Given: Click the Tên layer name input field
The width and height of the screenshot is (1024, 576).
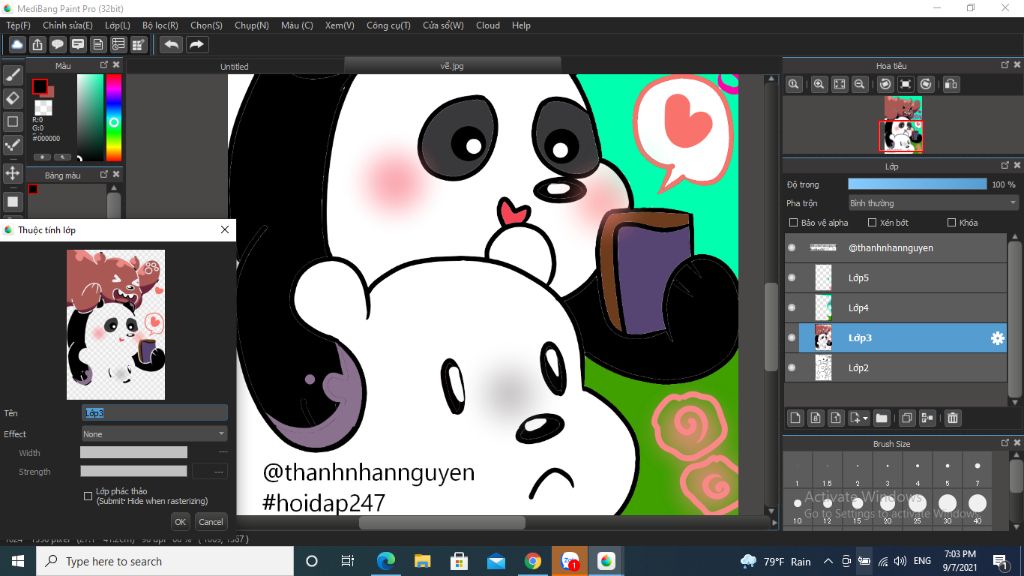Looking at the screenshot, I should [x=154, y=413].
